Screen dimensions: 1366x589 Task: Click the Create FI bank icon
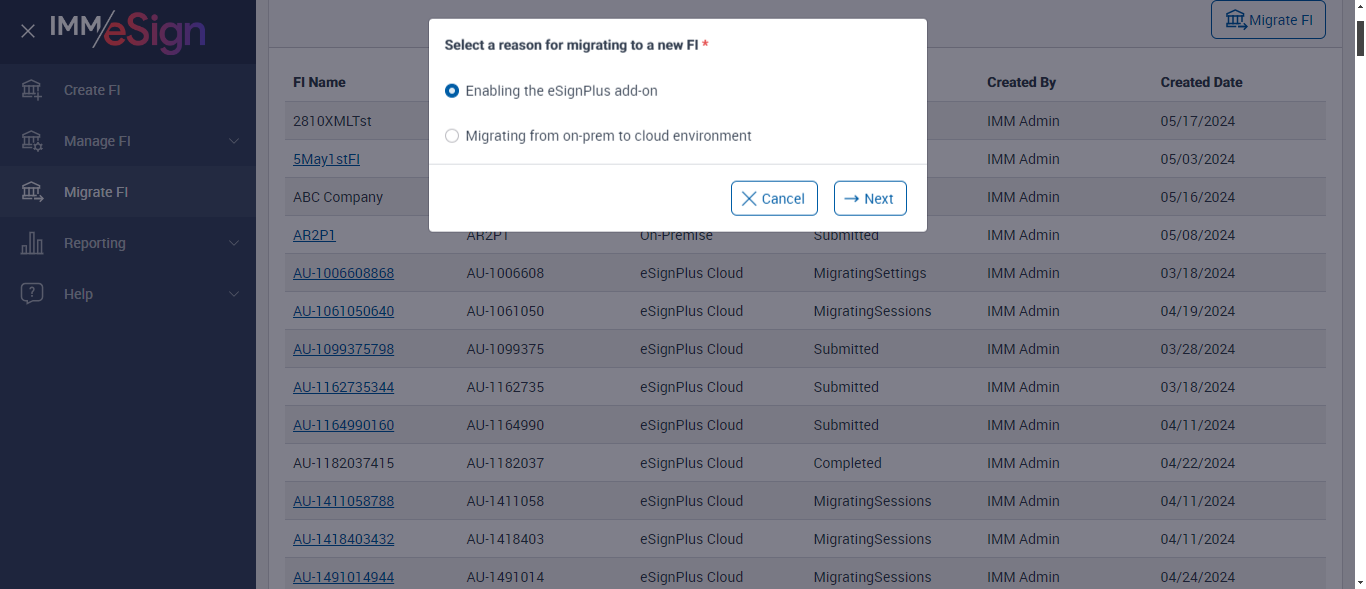(32, 90)
